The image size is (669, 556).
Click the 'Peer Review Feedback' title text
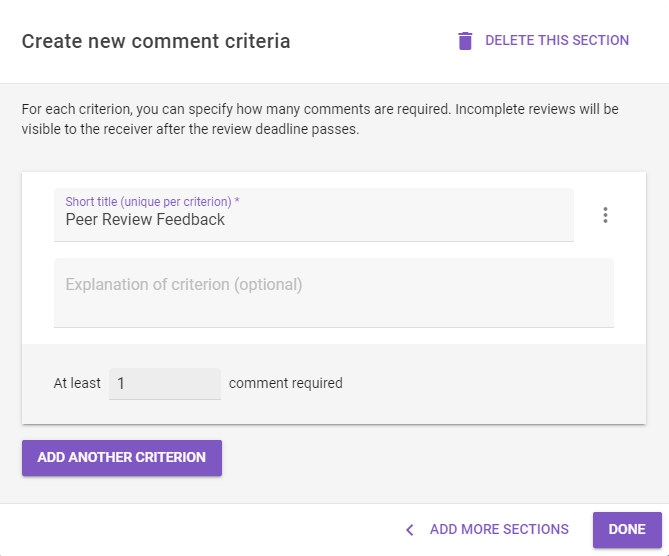click(145, 219)
